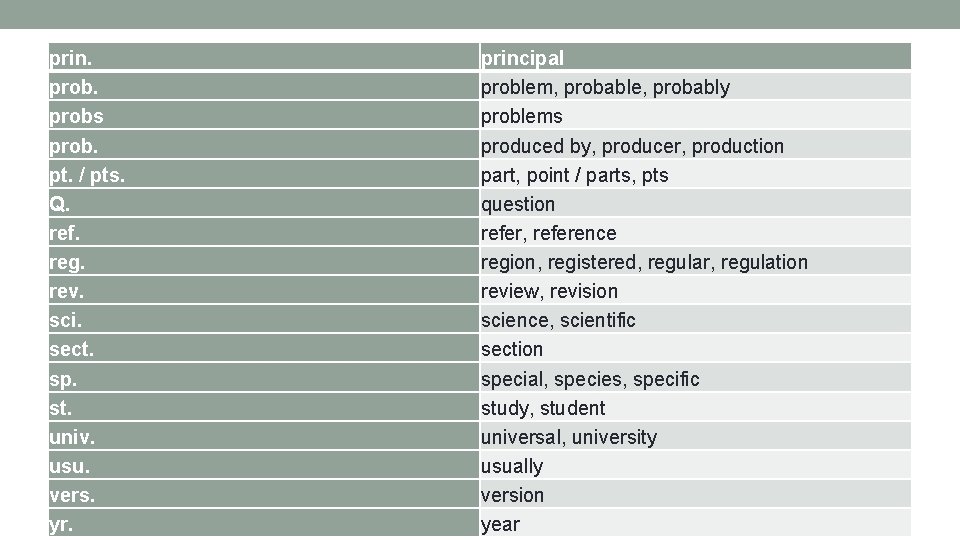Click the "version" definition cell
This screenshot has width=960, height=540.
512,495
